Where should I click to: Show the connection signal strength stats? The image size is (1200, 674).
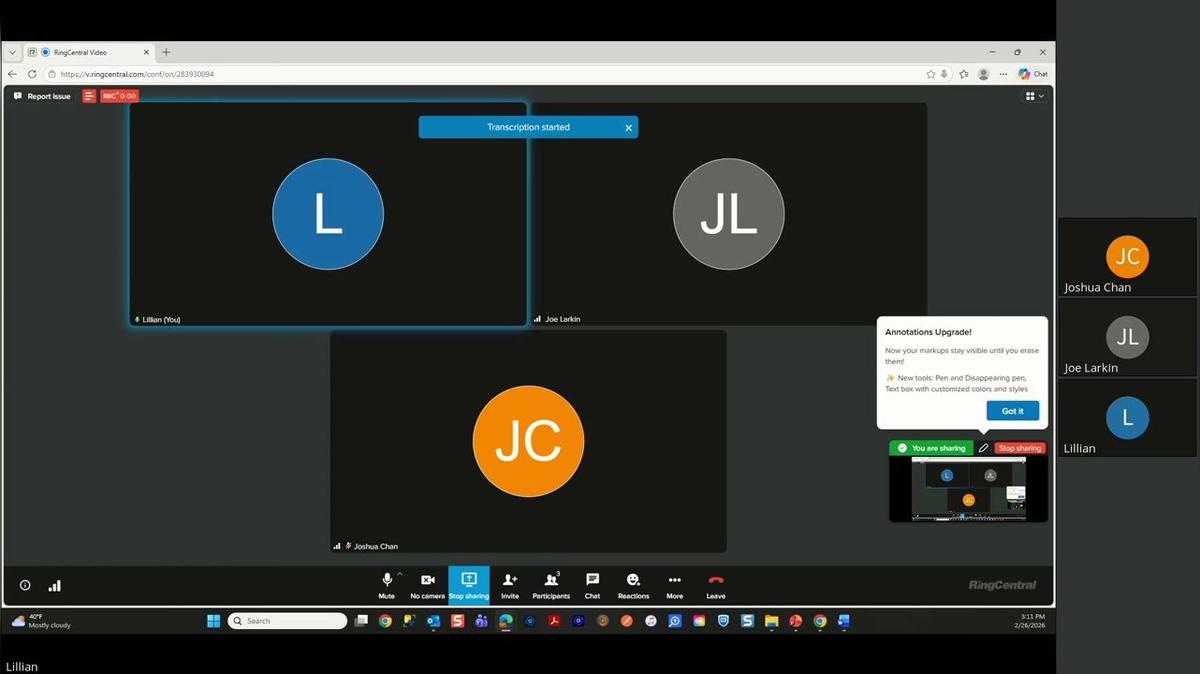pos(55,586)
